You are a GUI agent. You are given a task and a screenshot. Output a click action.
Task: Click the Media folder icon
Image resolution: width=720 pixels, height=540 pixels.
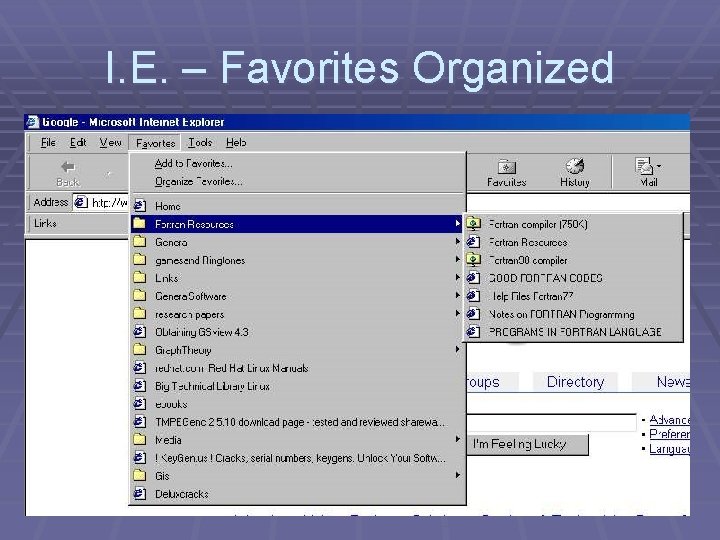coord(140,439)
